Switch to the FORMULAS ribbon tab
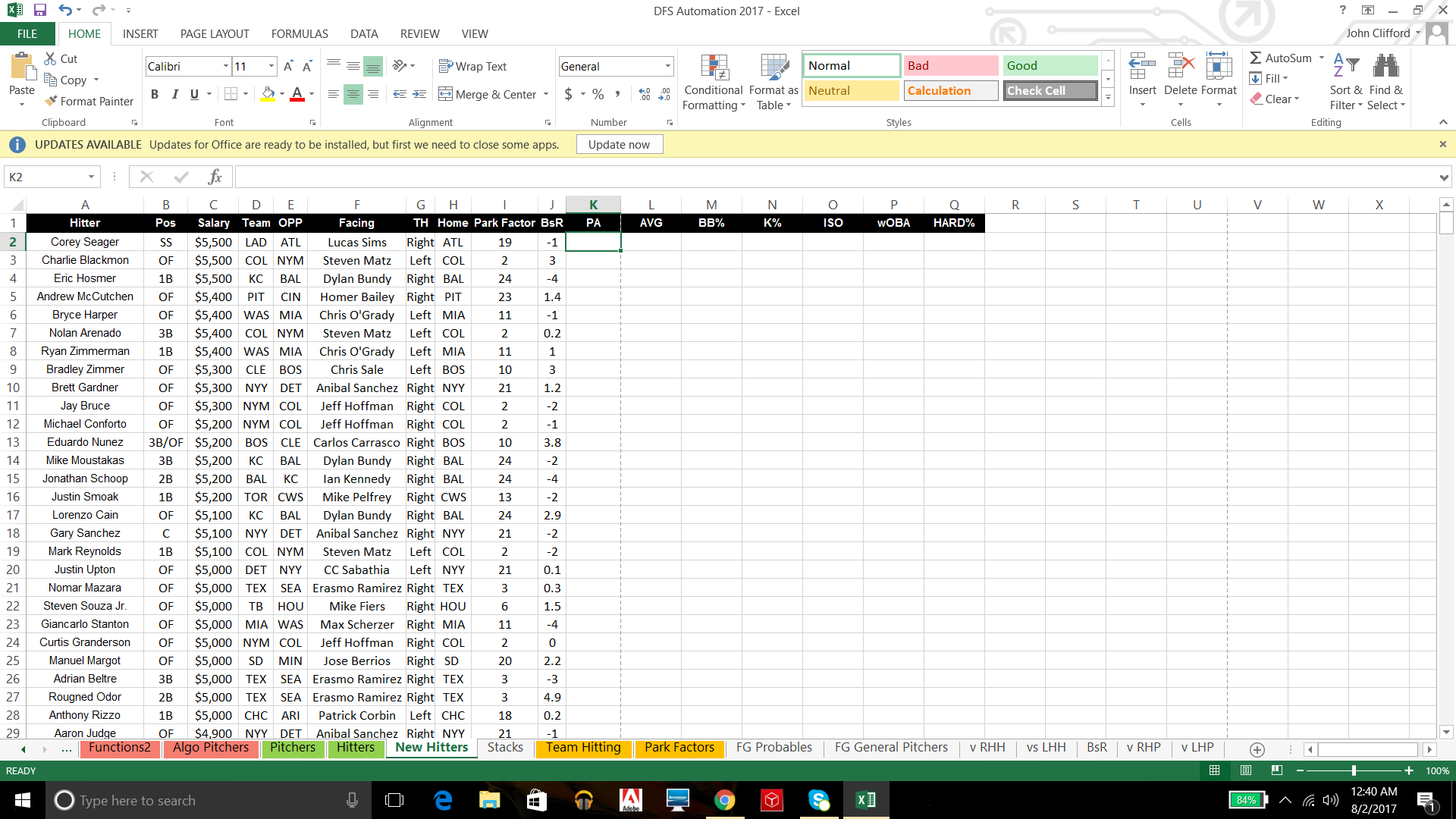Image resolution: width=1456 pixels, height=819 pixels. coord(300,33)
